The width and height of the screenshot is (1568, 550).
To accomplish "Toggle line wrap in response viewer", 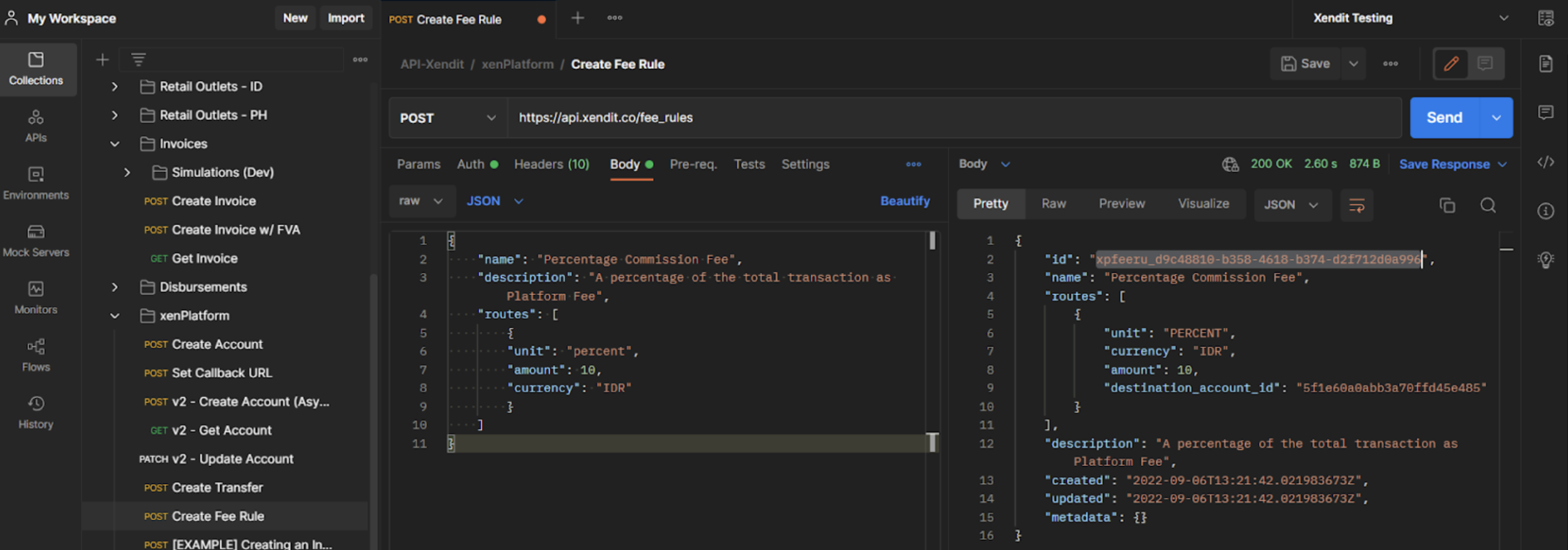I will click(1357, 205).
